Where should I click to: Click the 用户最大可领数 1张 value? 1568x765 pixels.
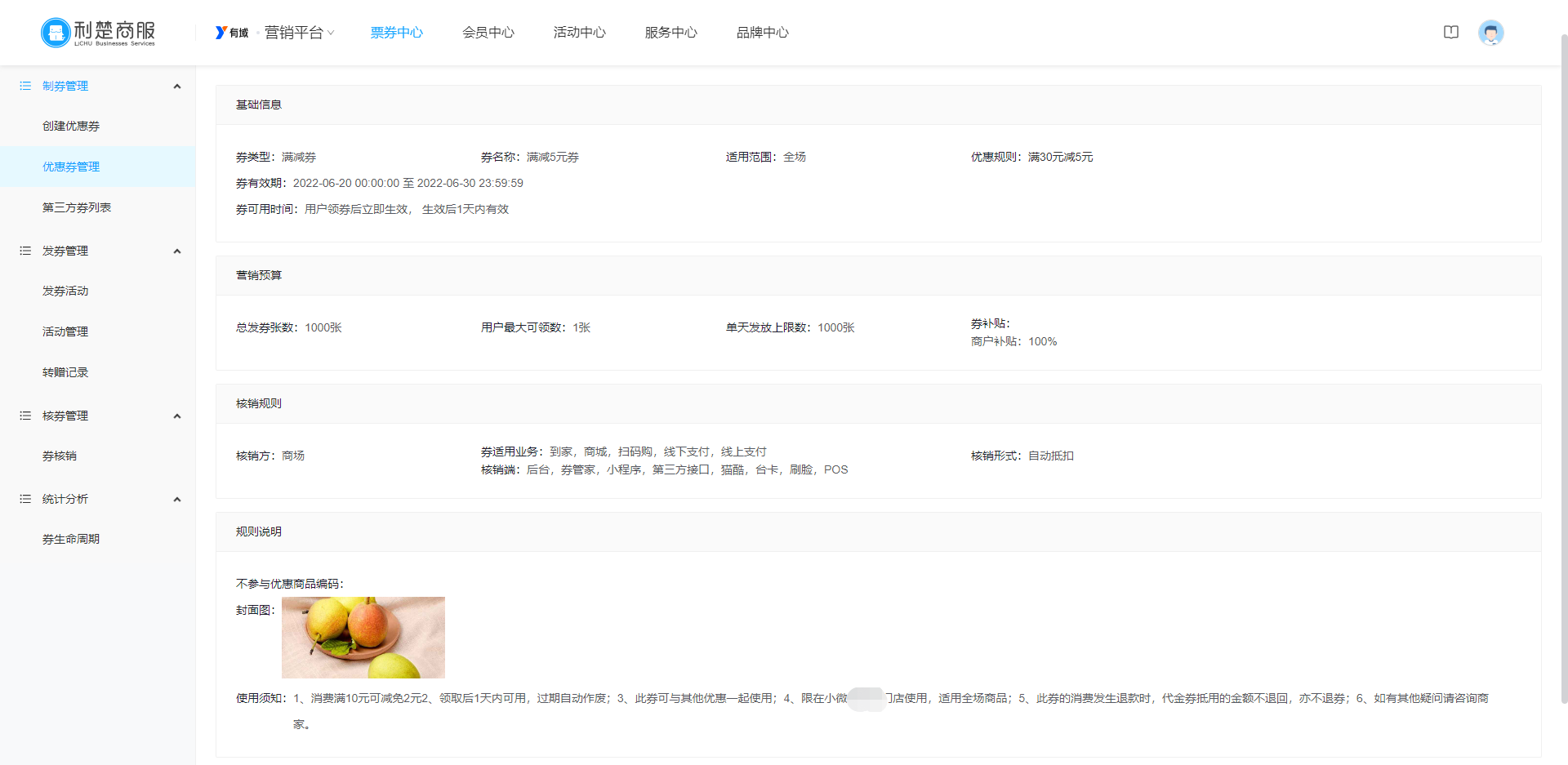pyautogui.click(x=581, y=327)
